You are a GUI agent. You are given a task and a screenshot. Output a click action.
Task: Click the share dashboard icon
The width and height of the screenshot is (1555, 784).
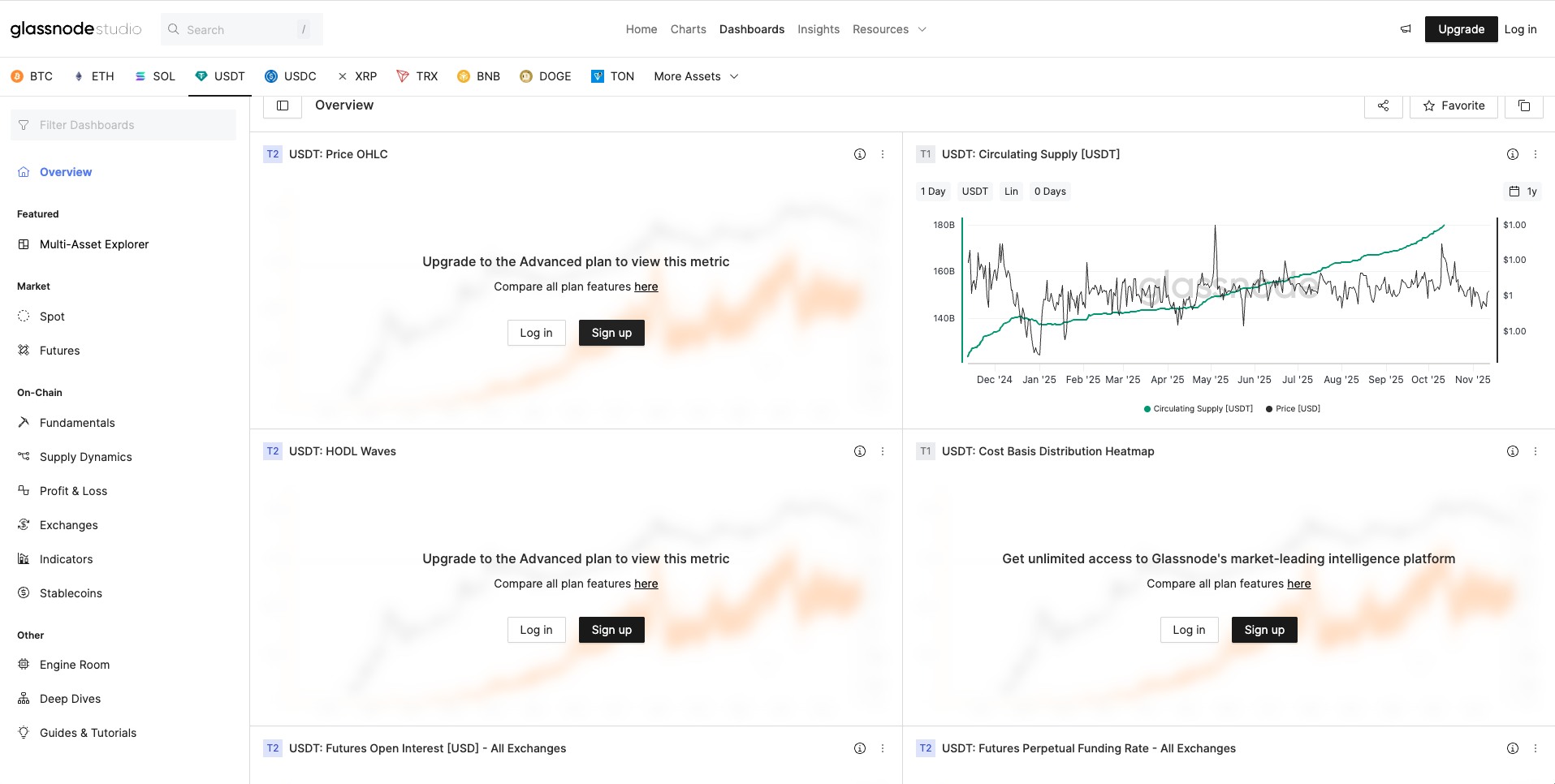point(1383,106)
